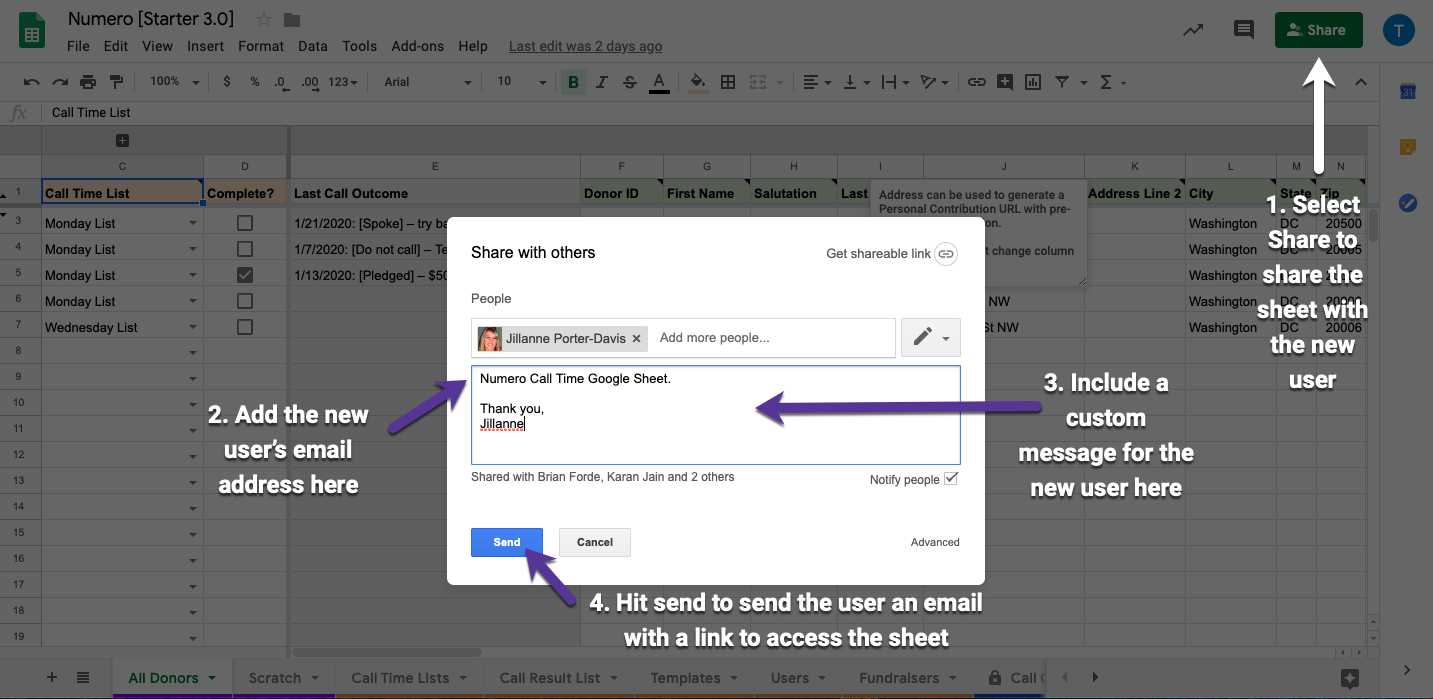Click Advanced link in share dialog
Screen dimensions: 1433x699
934,542
